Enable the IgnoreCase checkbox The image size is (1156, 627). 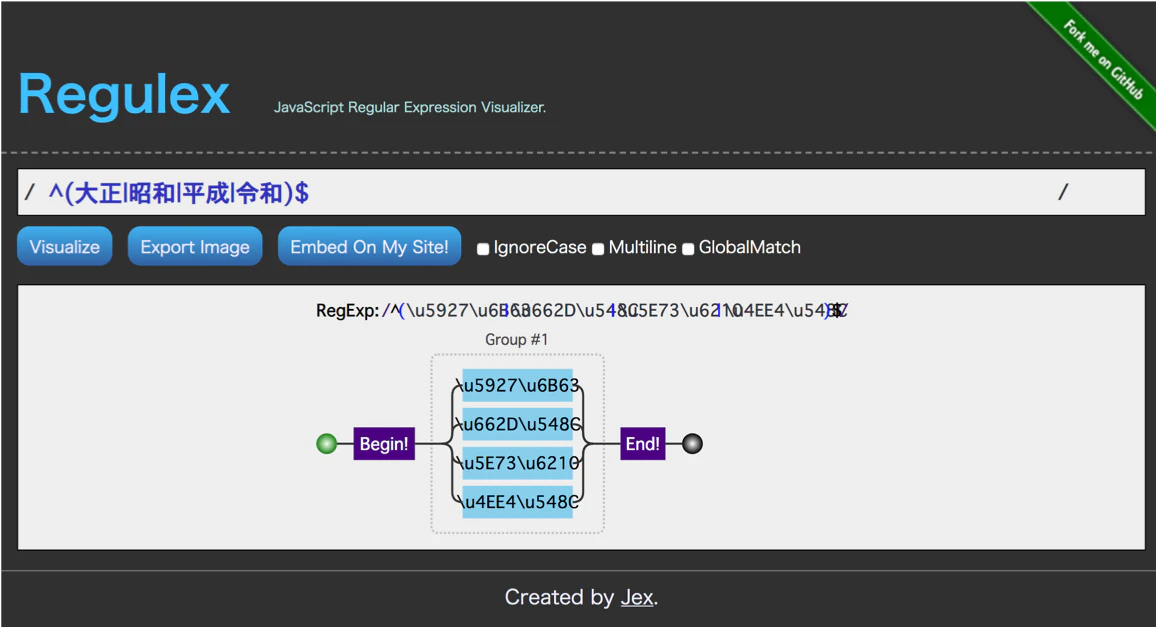483,249
